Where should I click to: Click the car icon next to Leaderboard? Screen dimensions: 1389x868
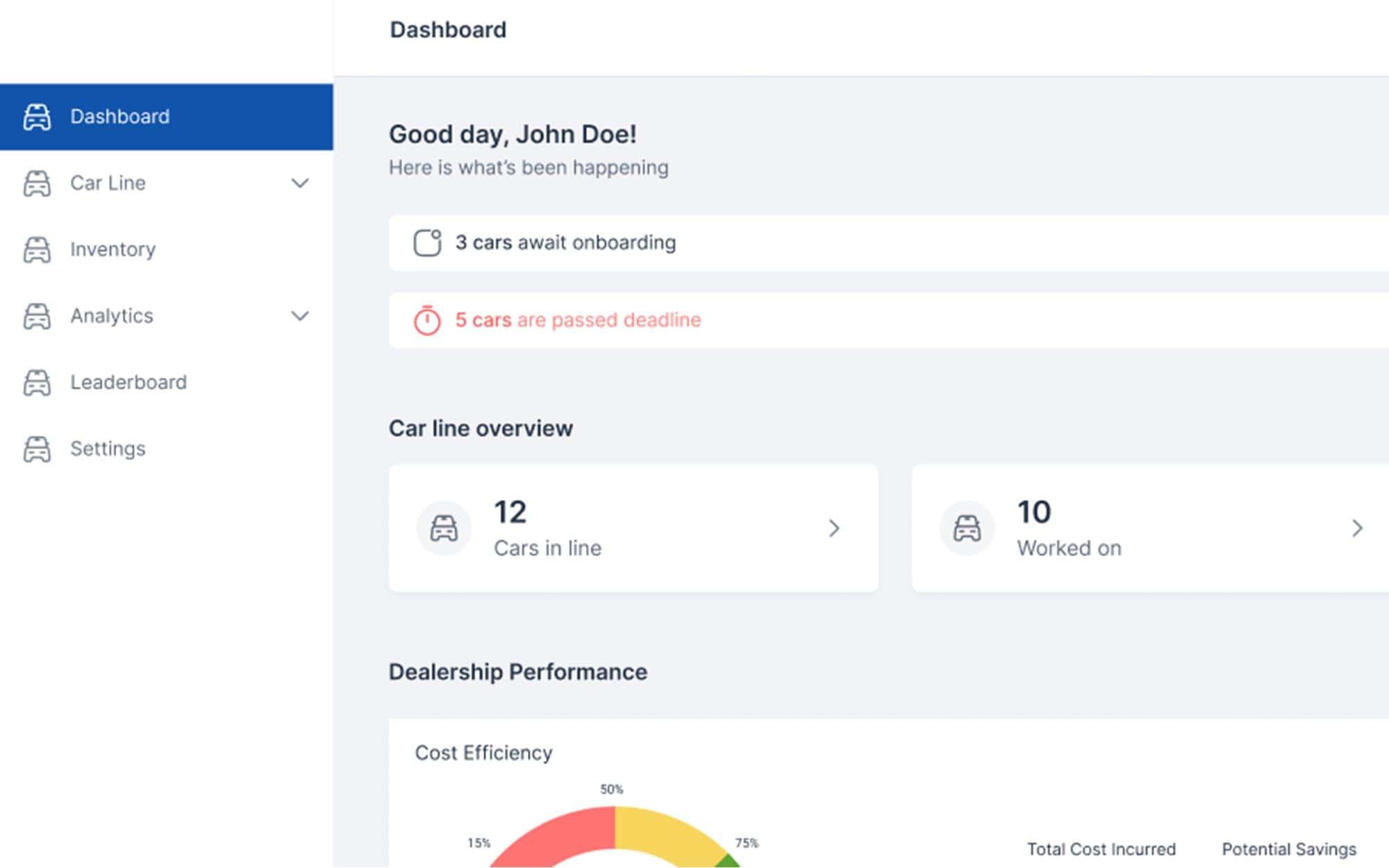point(37,383)
